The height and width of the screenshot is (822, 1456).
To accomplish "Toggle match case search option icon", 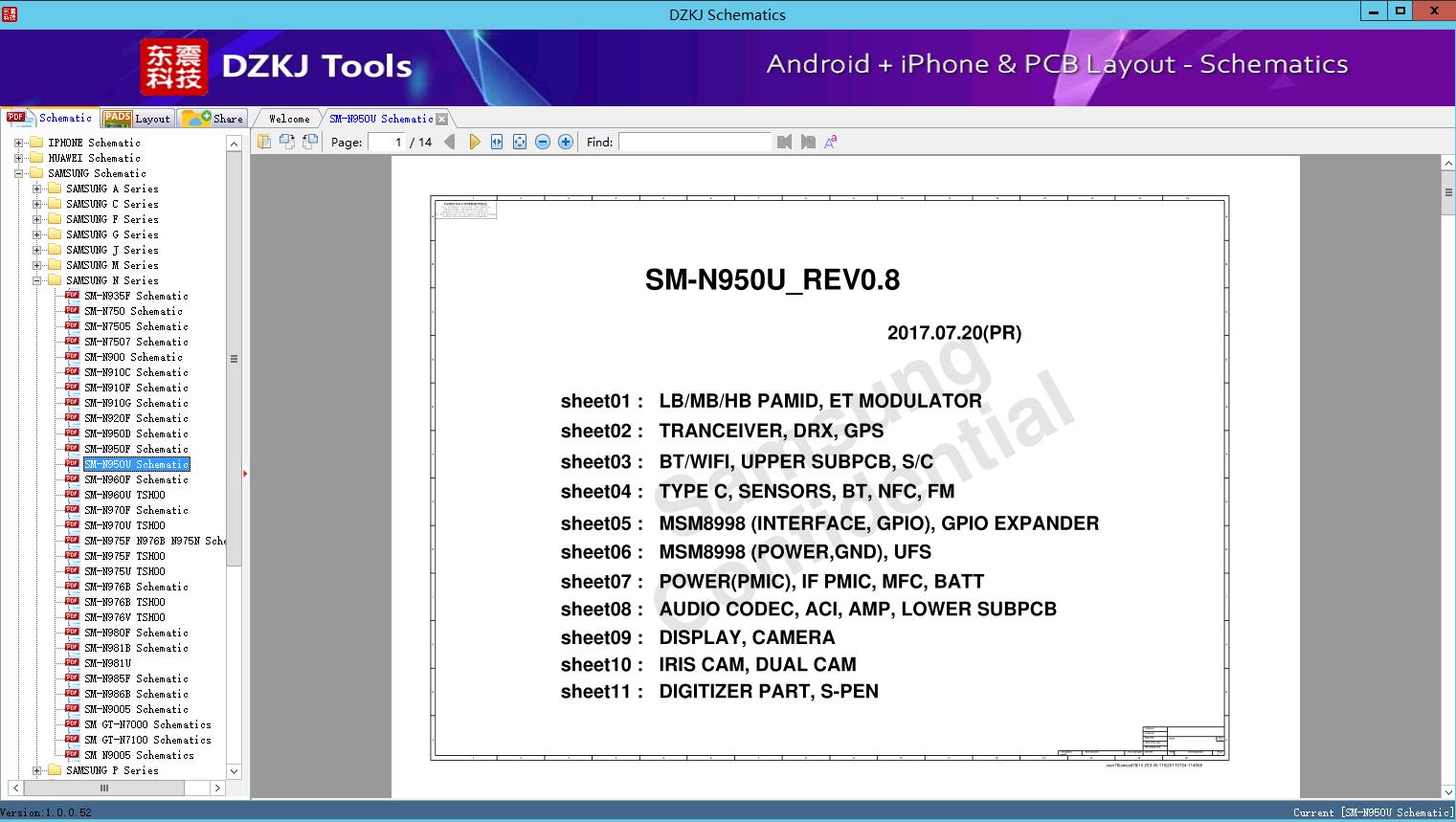I will coord(831,142).
